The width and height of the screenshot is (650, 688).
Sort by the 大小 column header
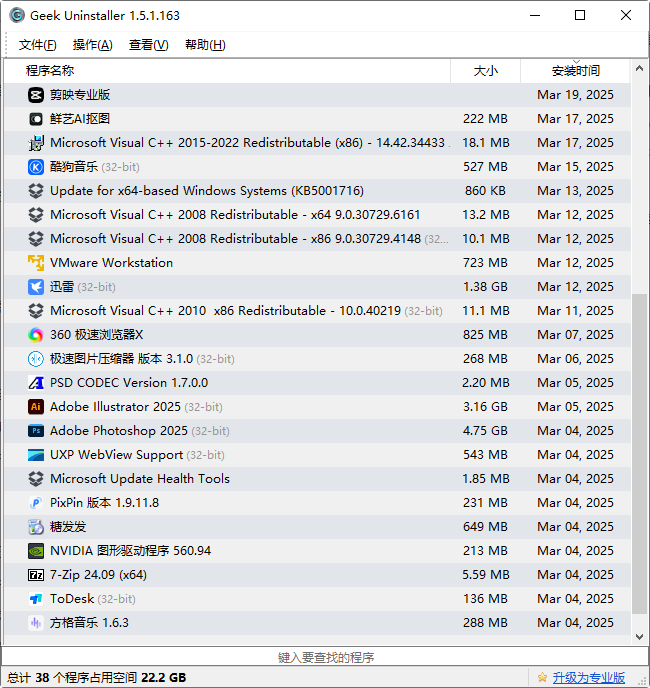(x=485, y=71)
